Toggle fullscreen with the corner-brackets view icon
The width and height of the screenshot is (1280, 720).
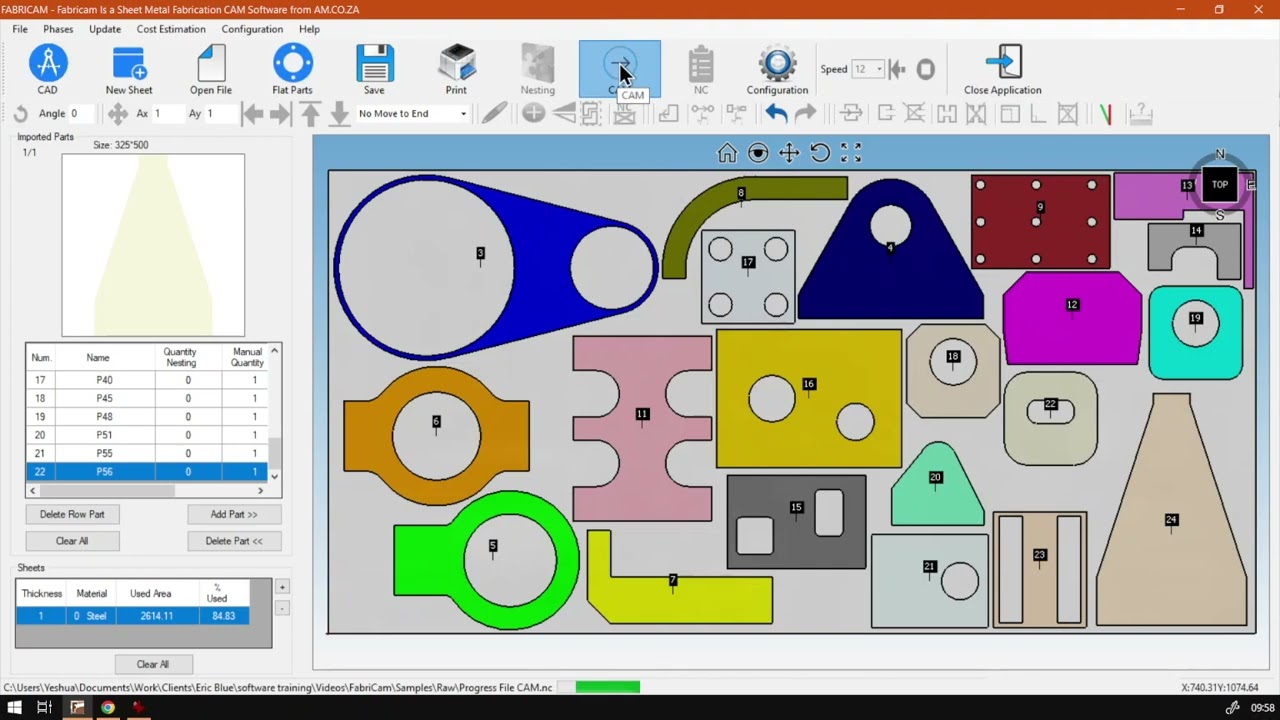pos(851,153)
